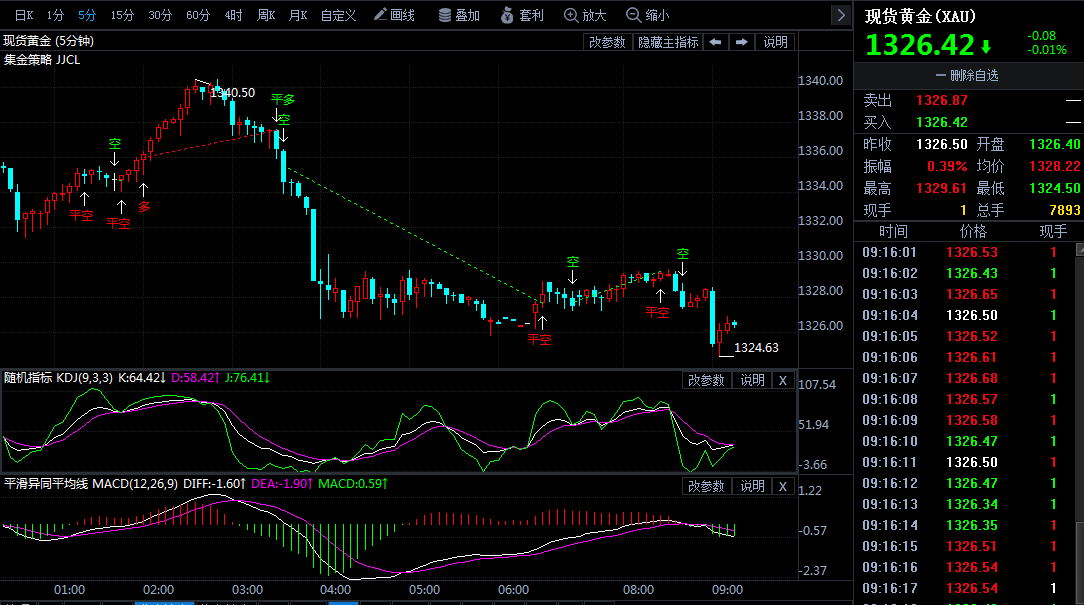
Task: Open main chart's 改参数 parameter settings
Action: click(x=607, y=42)
